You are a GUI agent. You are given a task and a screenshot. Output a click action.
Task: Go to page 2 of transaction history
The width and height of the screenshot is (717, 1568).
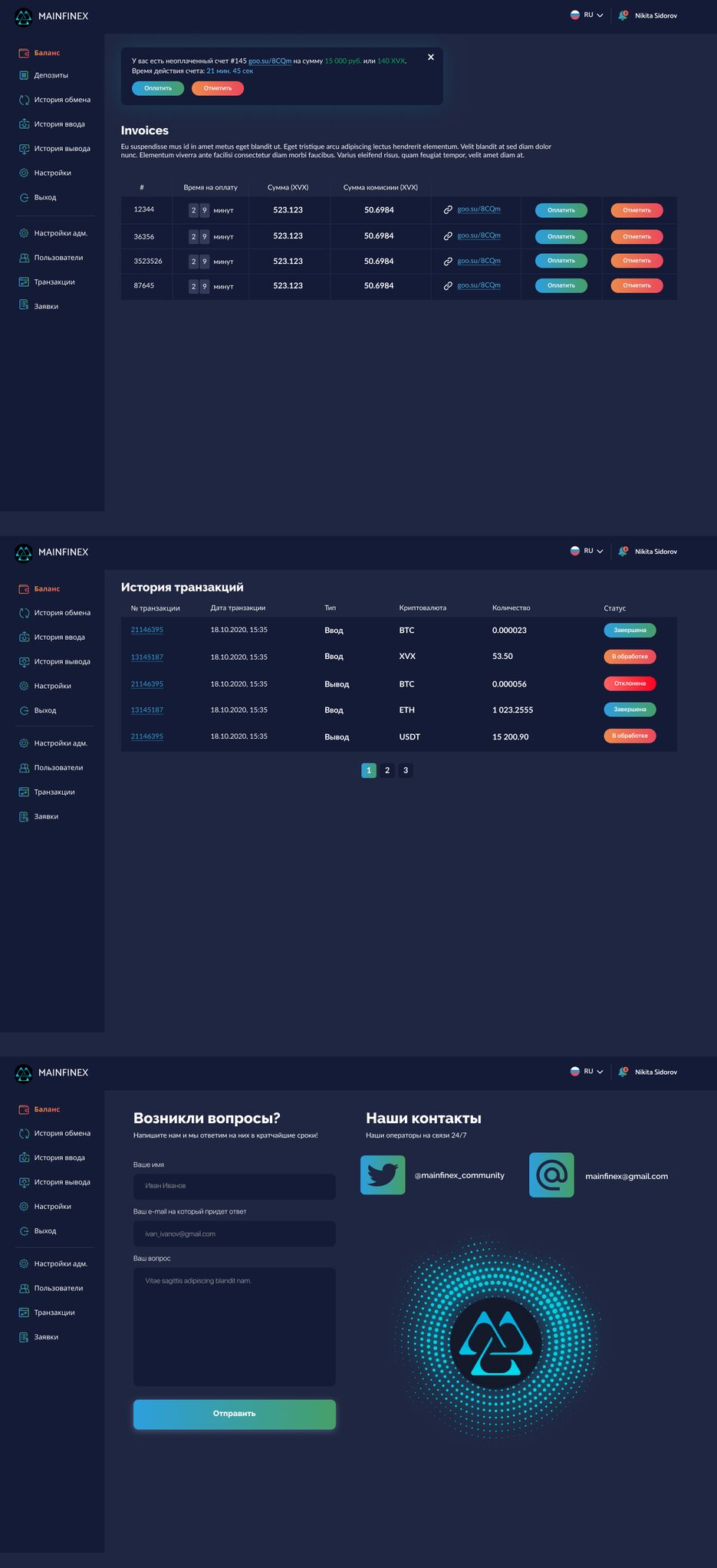[x=387, y=770]
